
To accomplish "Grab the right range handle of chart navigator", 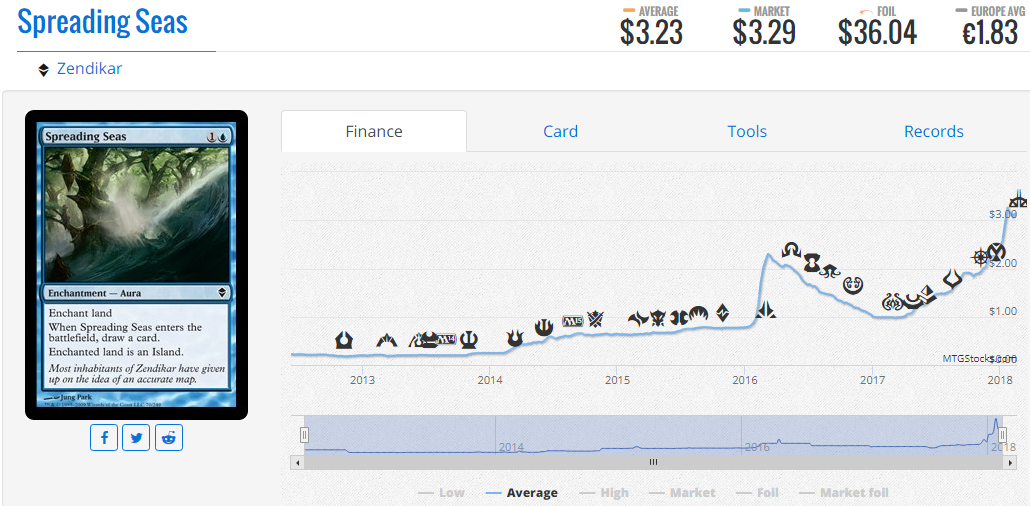I will [1002, 435].
